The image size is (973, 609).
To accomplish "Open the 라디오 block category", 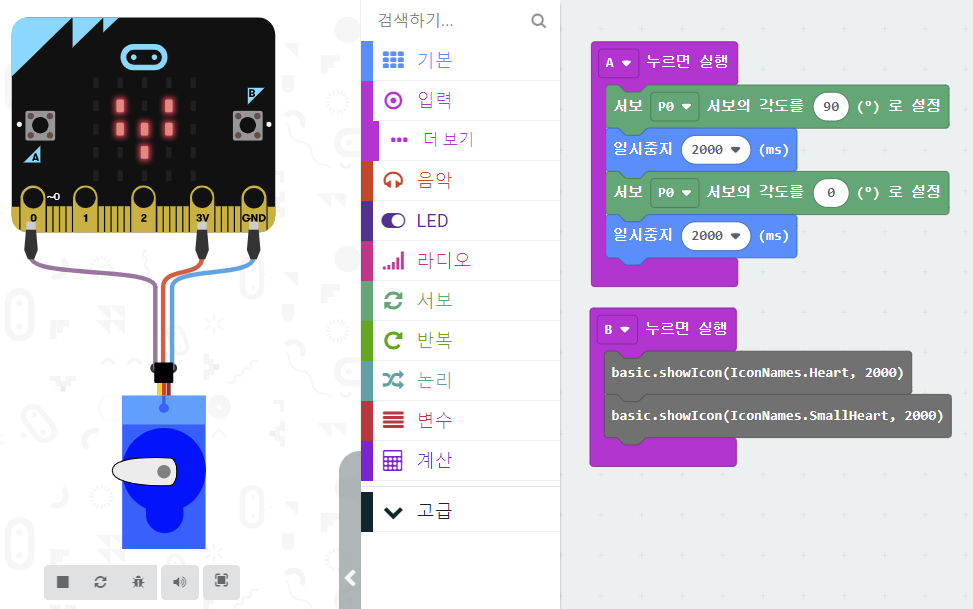I will pos(460,260).
